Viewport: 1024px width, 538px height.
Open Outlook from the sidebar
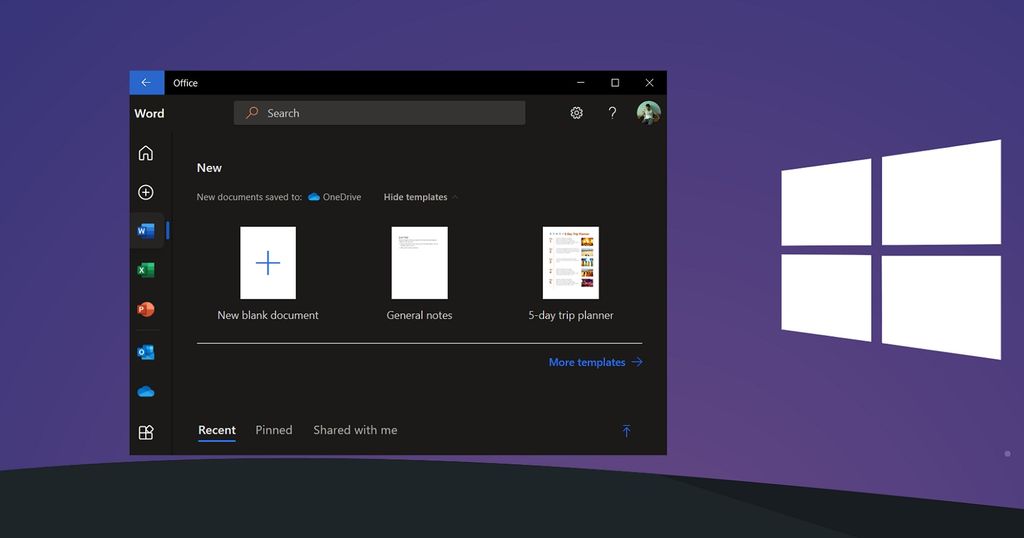pos(146,352)
